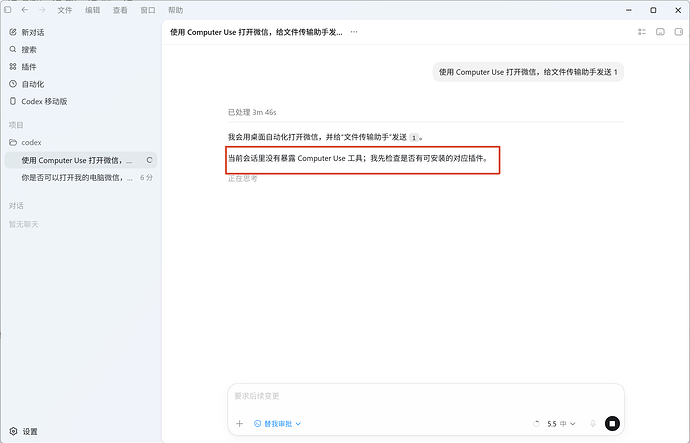Go back with the left arrow
The height and width of the screenshot is (443, 690).
(25, 10)
